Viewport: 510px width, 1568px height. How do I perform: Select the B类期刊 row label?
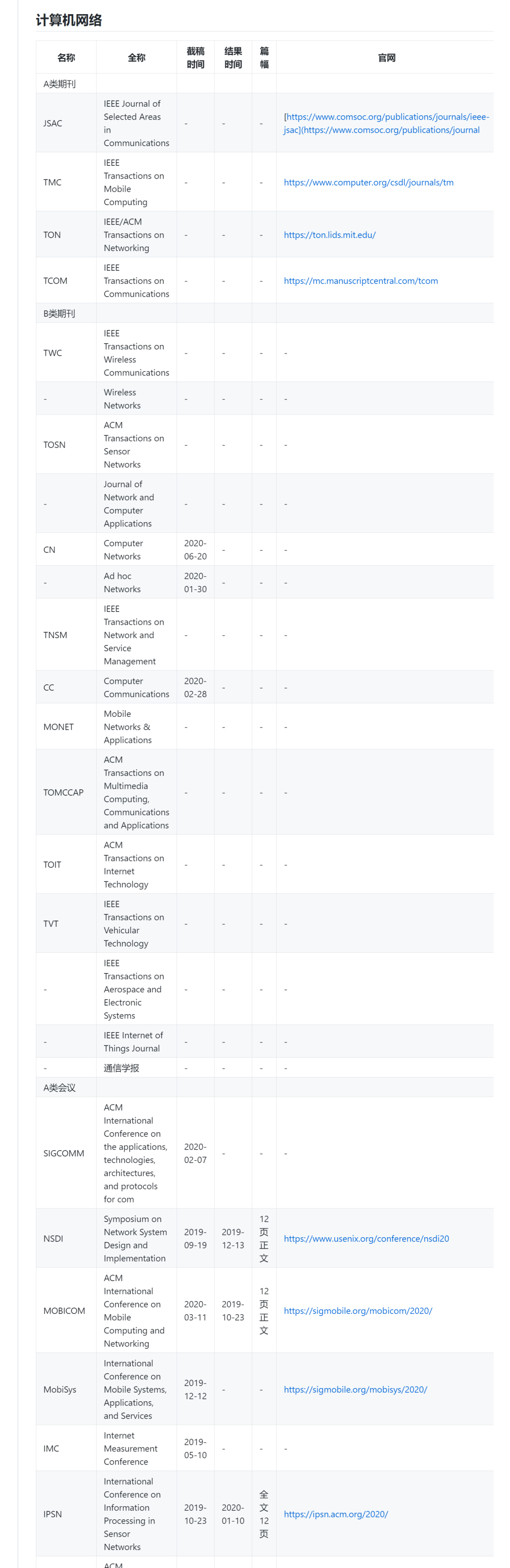(x=59, y=313)
